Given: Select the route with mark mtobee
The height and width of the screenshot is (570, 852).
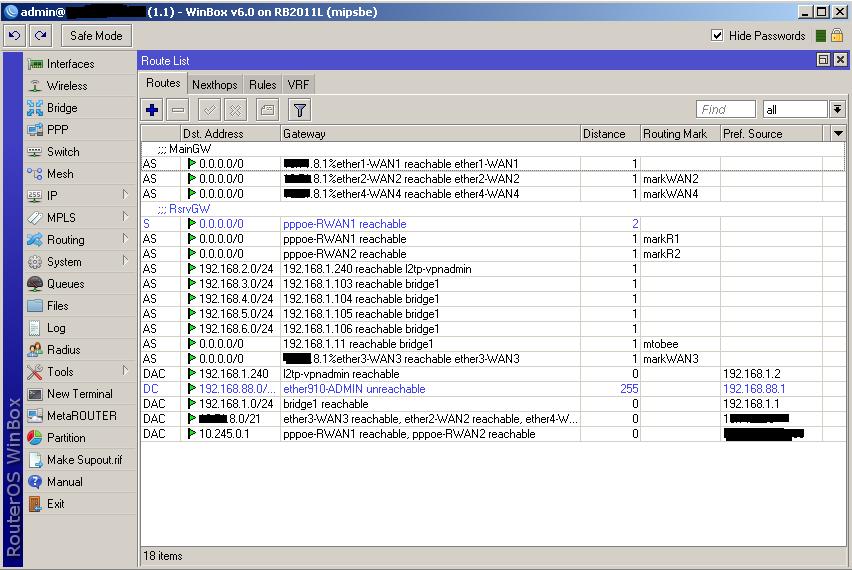Looking at the screenshot, I should click(x=492, y=344).
